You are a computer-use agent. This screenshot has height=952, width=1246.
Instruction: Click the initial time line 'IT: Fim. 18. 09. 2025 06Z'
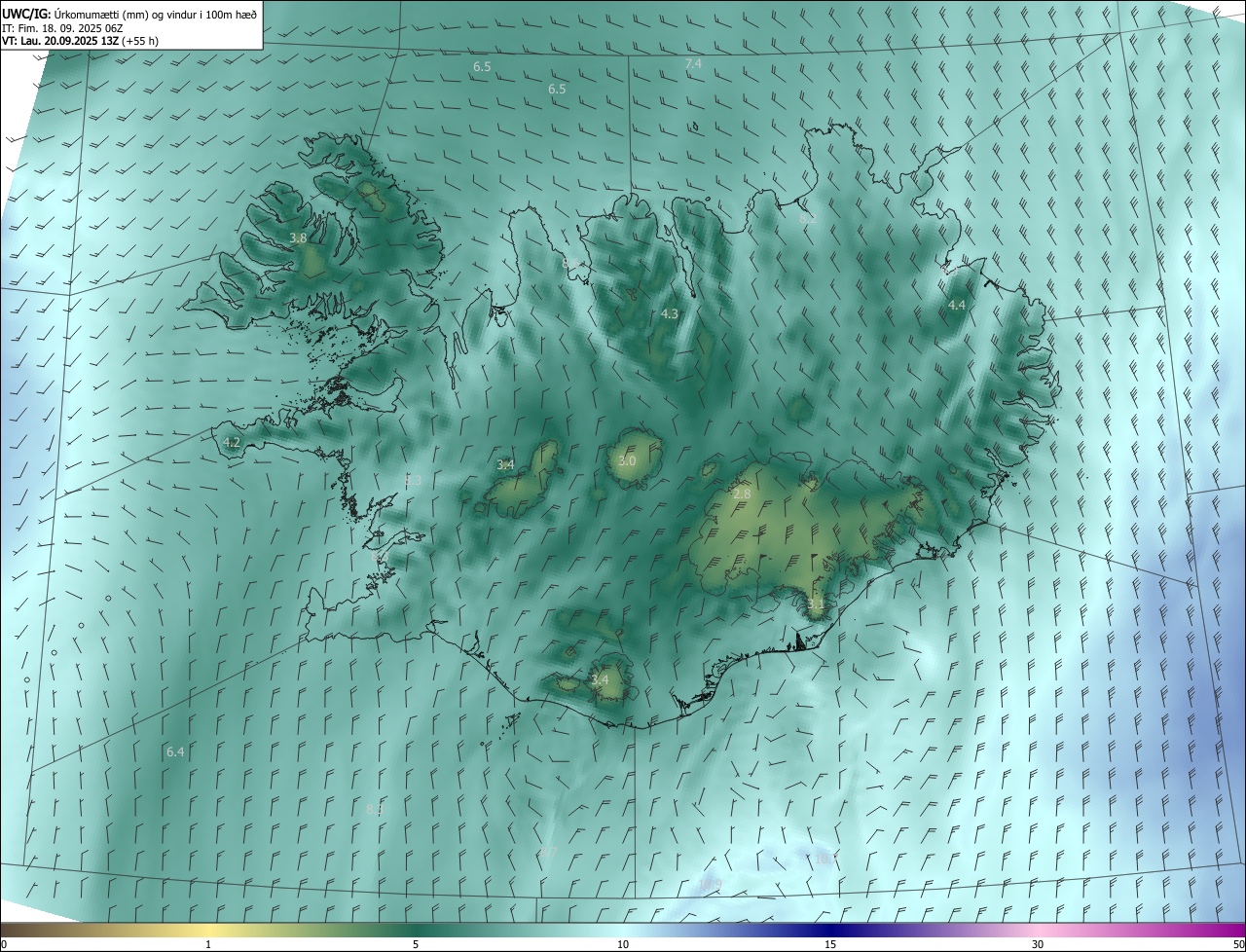pyautogui.click(x=61, y=26)
